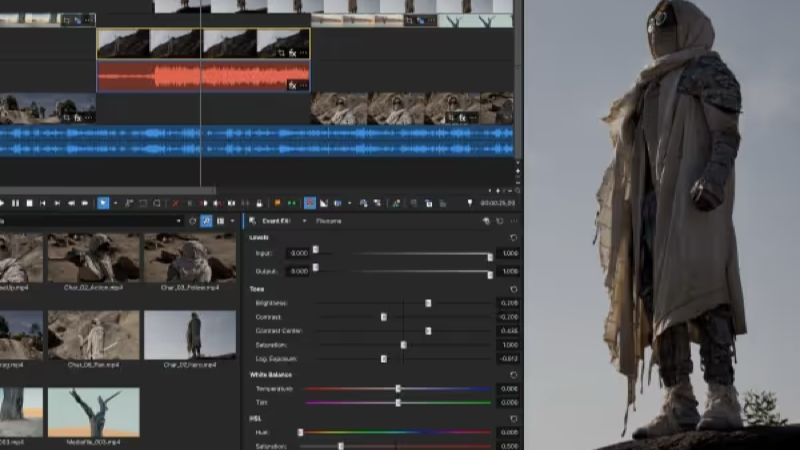Click the Temperature value field 0.000
Image resolution: width=800 pixels, height=450 pixels.
(509, 389)
